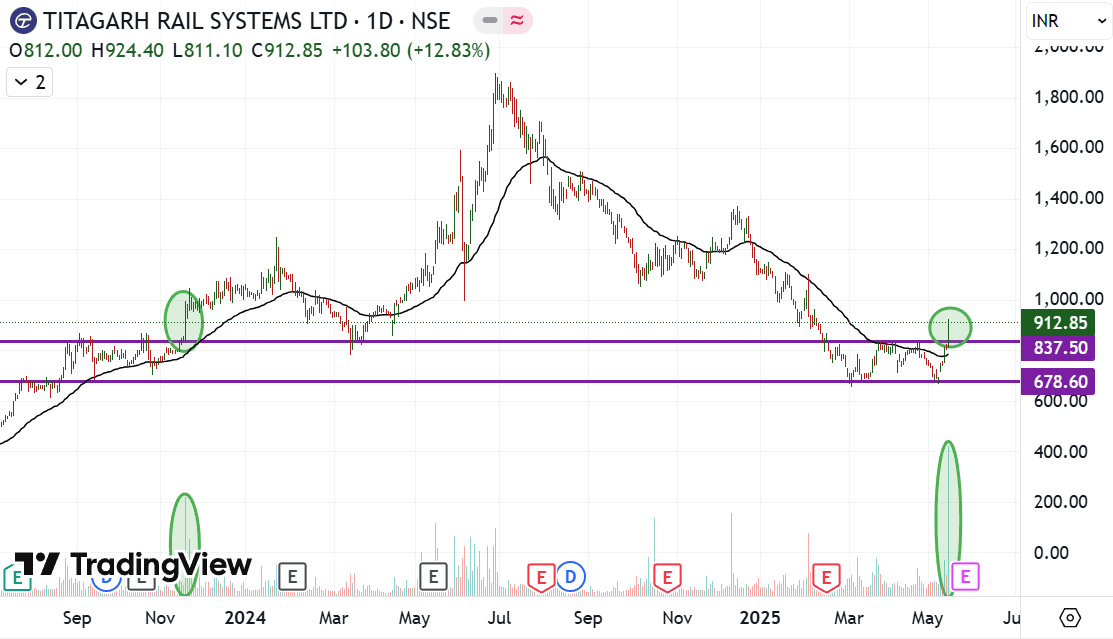The height and width of the screenshot is (639, 1113).
Task: Click the close value C912.85 in header
Action: [287, 50]
